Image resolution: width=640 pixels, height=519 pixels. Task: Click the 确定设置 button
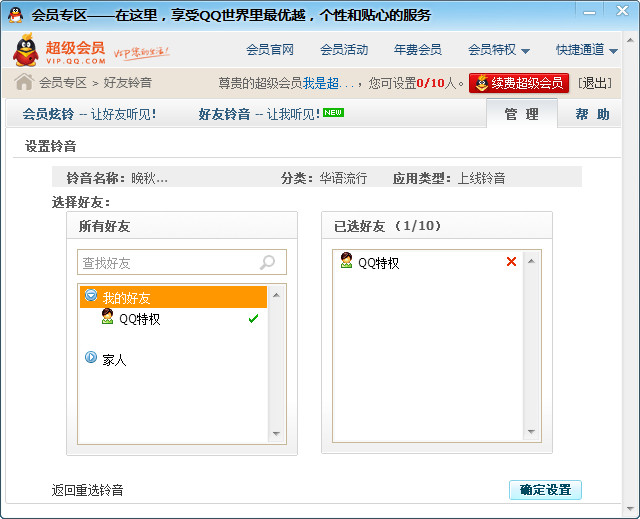[x=545, y=490]
